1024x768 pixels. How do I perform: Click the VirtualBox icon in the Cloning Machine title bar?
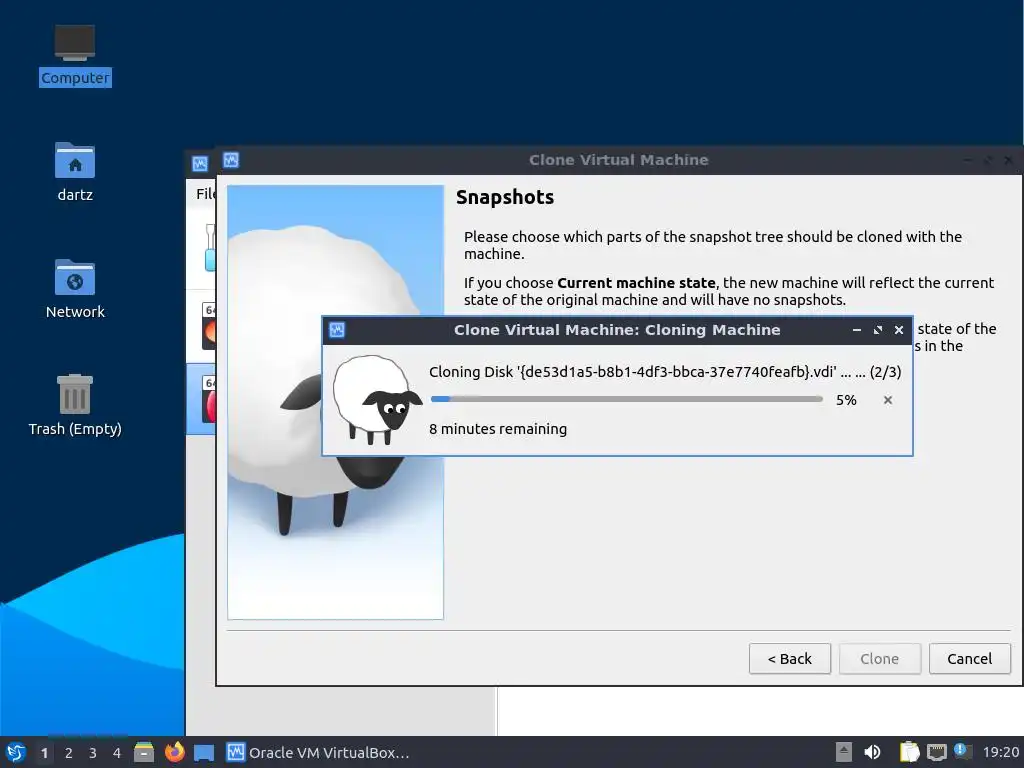[x=337, y=330]
